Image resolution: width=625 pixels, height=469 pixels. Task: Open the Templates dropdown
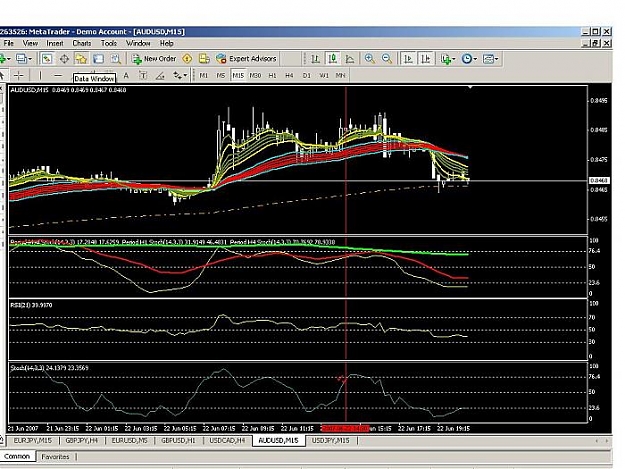coord(490,59)
